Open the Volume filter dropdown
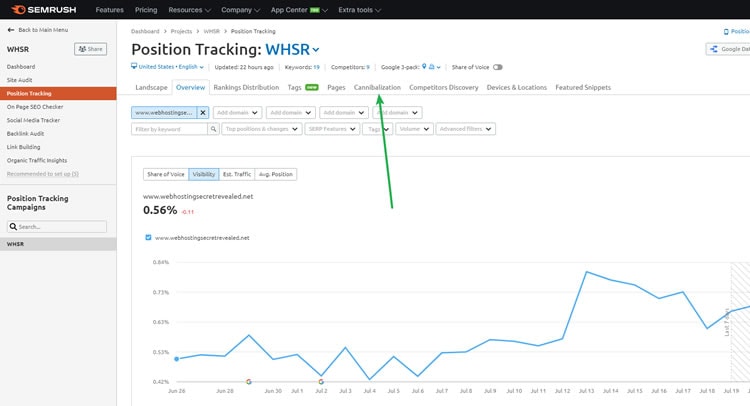 pos(414,129)
